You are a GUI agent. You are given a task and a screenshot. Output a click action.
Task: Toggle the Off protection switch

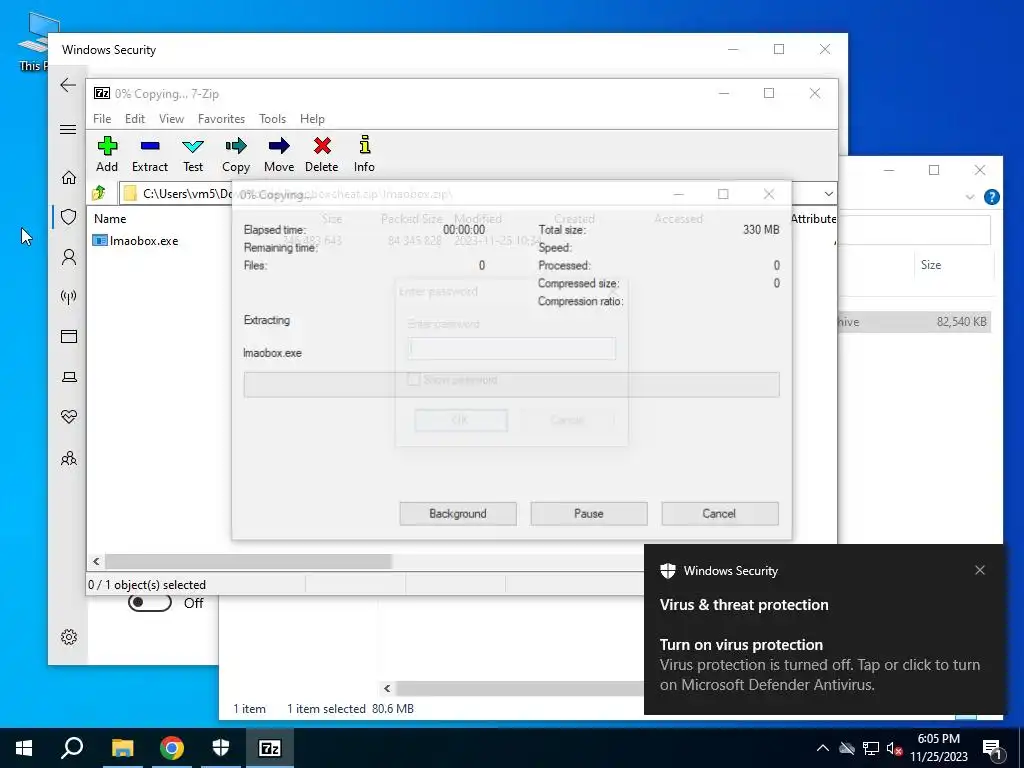150,603
